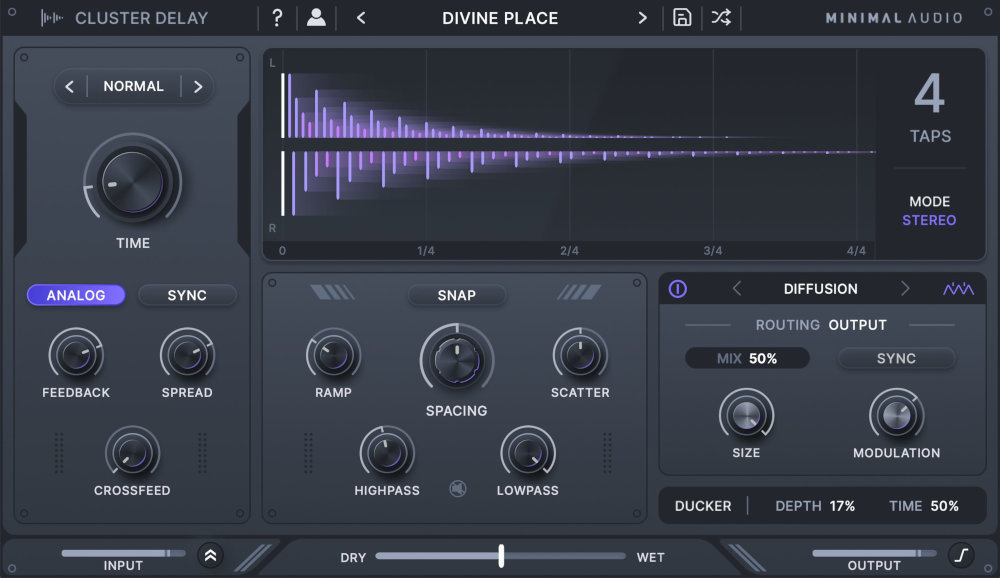The height and width of the screenshot is (578, 1000).
Task: Switch Diffusion panel to previous effect
Action: pos(737,288)
